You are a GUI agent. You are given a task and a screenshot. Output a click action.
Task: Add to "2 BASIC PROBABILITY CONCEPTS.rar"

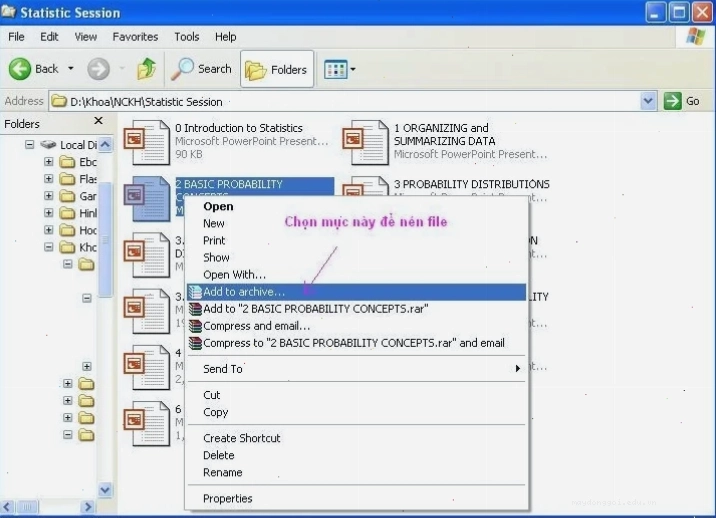(x=356, y=309)
